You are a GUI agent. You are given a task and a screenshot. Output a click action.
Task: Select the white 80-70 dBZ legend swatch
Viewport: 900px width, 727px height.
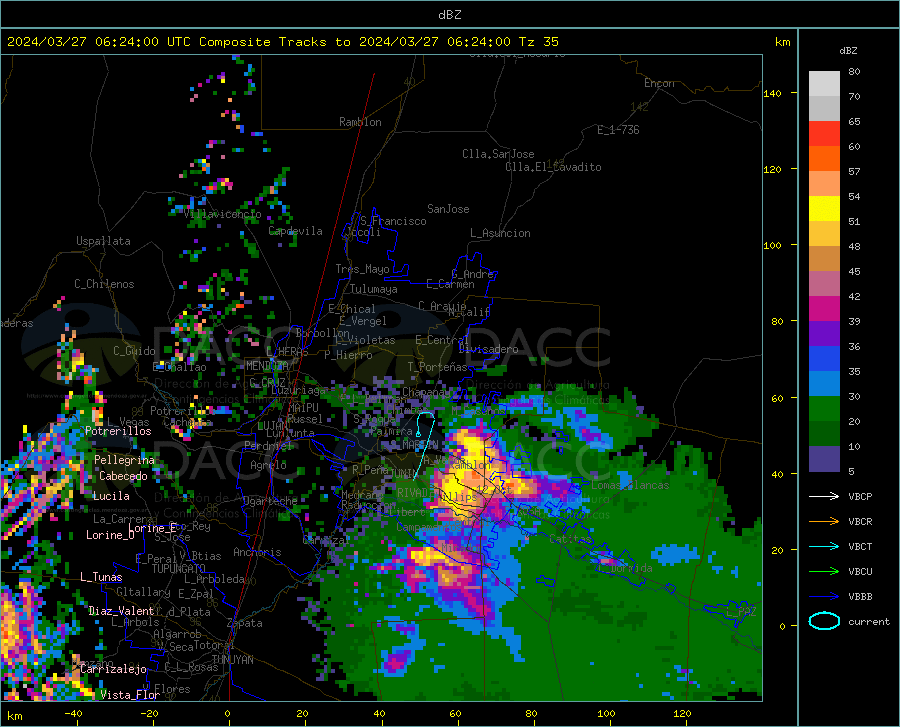824,84
